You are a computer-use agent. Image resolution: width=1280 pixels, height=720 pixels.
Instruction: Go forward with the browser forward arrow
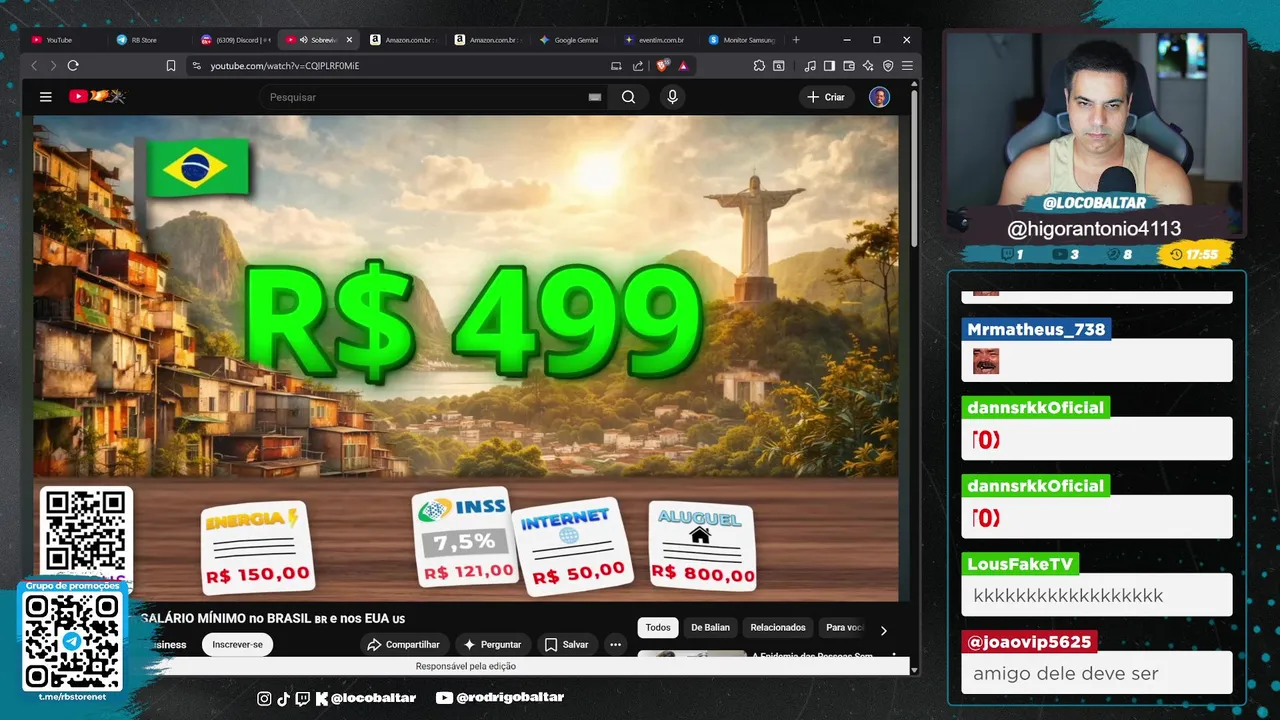[x=53, y=66]
